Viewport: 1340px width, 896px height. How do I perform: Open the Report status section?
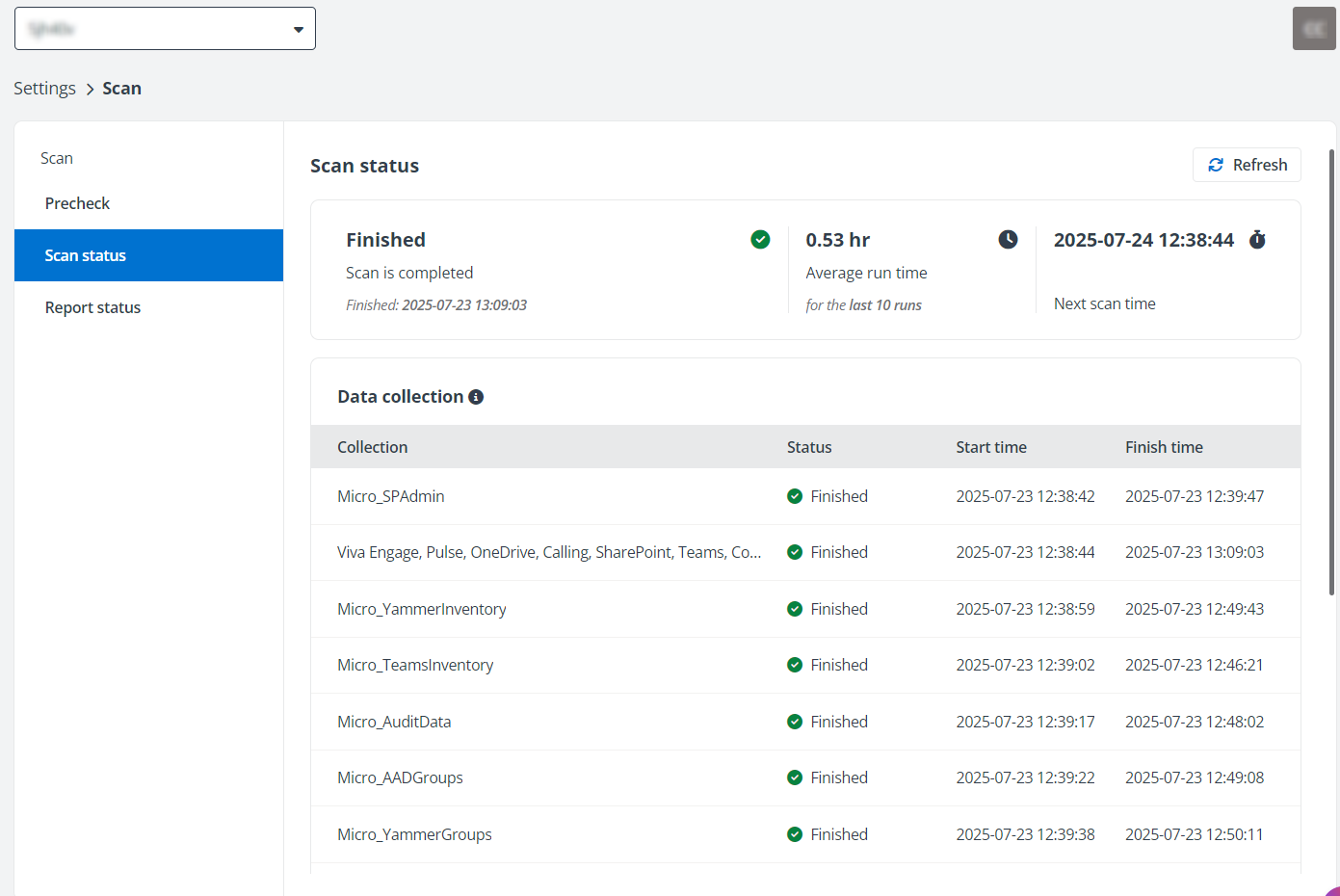pyautogui.click(x=92, y=306)
